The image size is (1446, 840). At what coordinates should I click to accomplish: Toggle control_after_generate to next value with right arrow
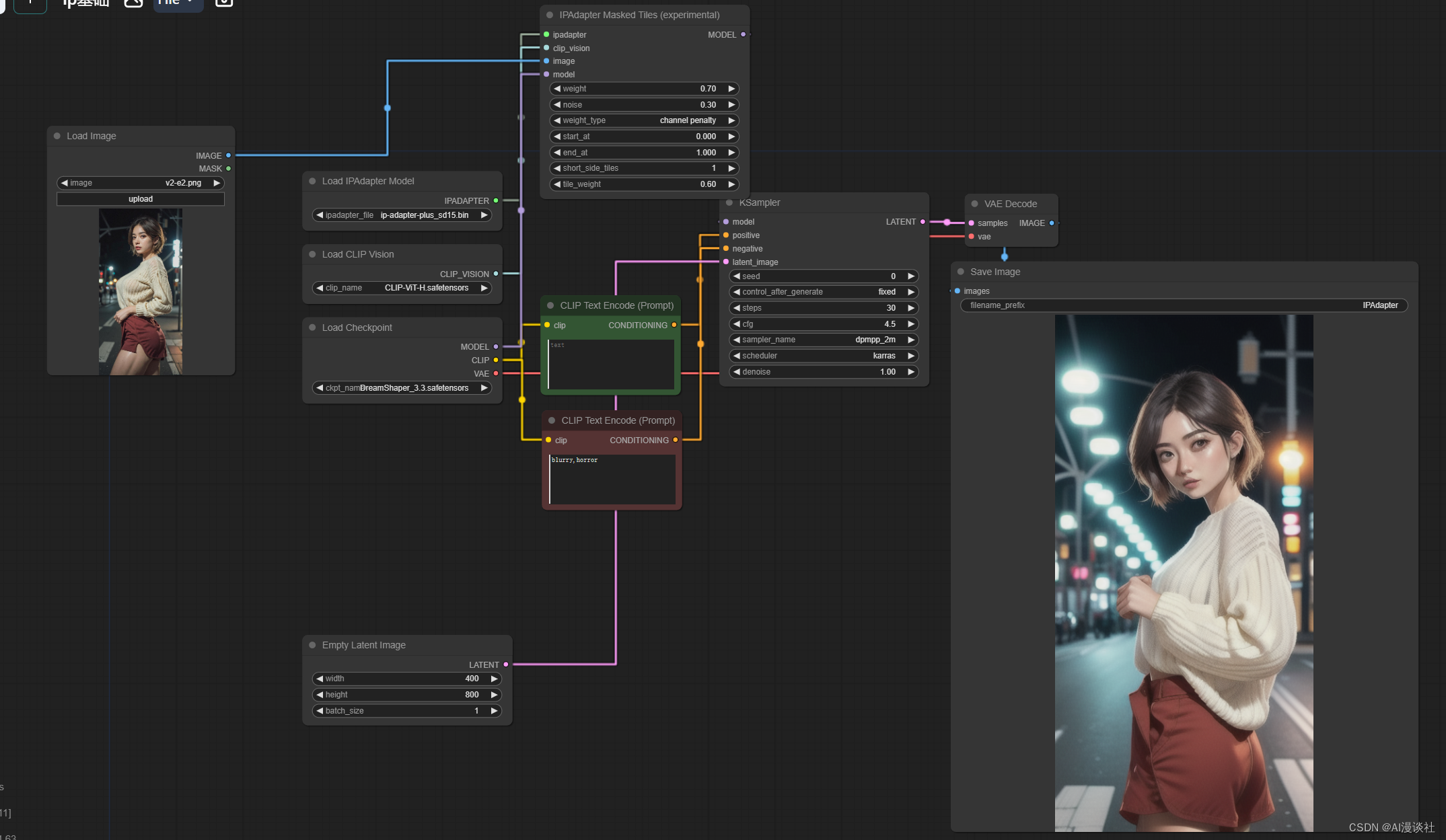click(911, 292)
